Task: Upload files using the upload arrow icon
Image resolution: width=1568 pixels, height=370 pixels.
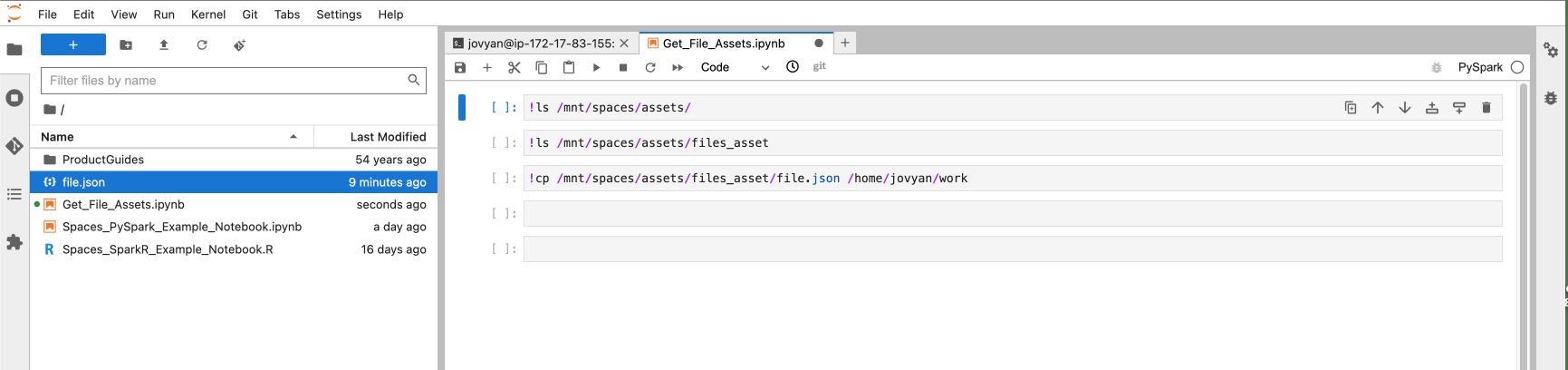Action: click(x=164, y=44)
